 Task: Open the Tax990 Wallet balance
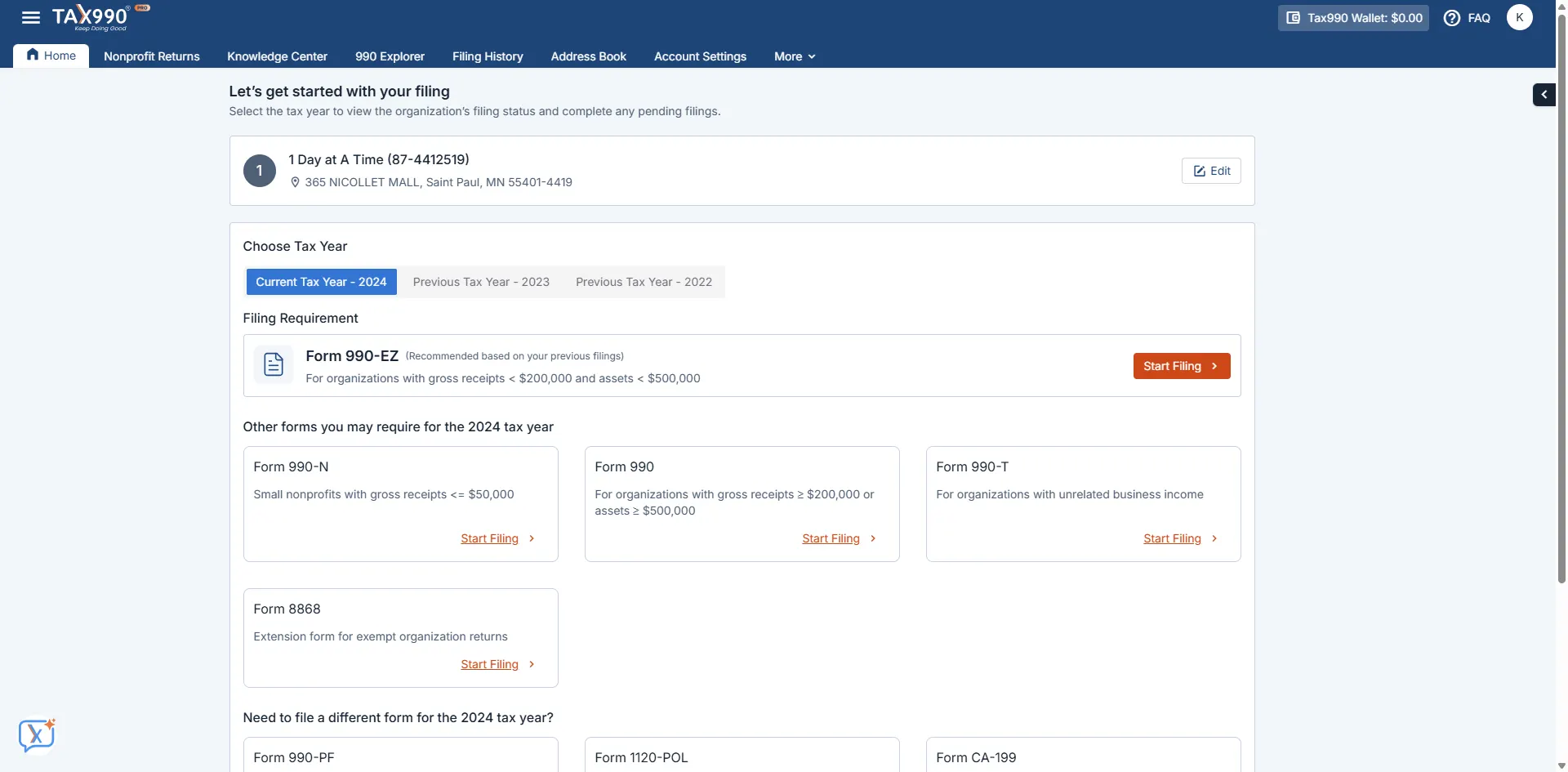1353,18
